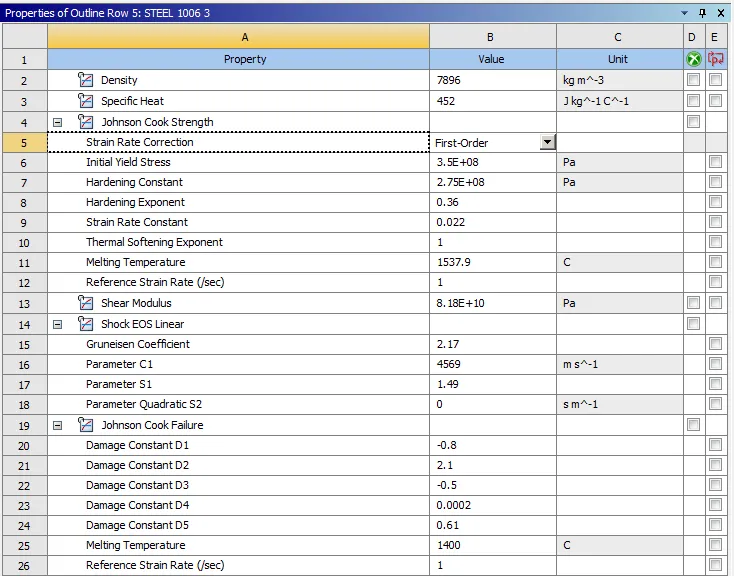Select the Strain Rate Correction row label

pos(139,142)
